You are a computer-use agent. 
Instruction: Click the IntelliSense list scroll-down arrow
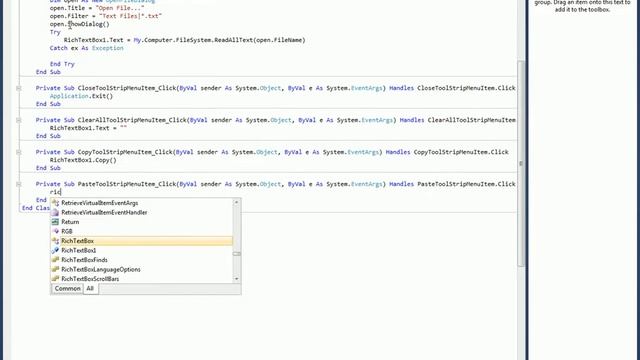[236, 279]
